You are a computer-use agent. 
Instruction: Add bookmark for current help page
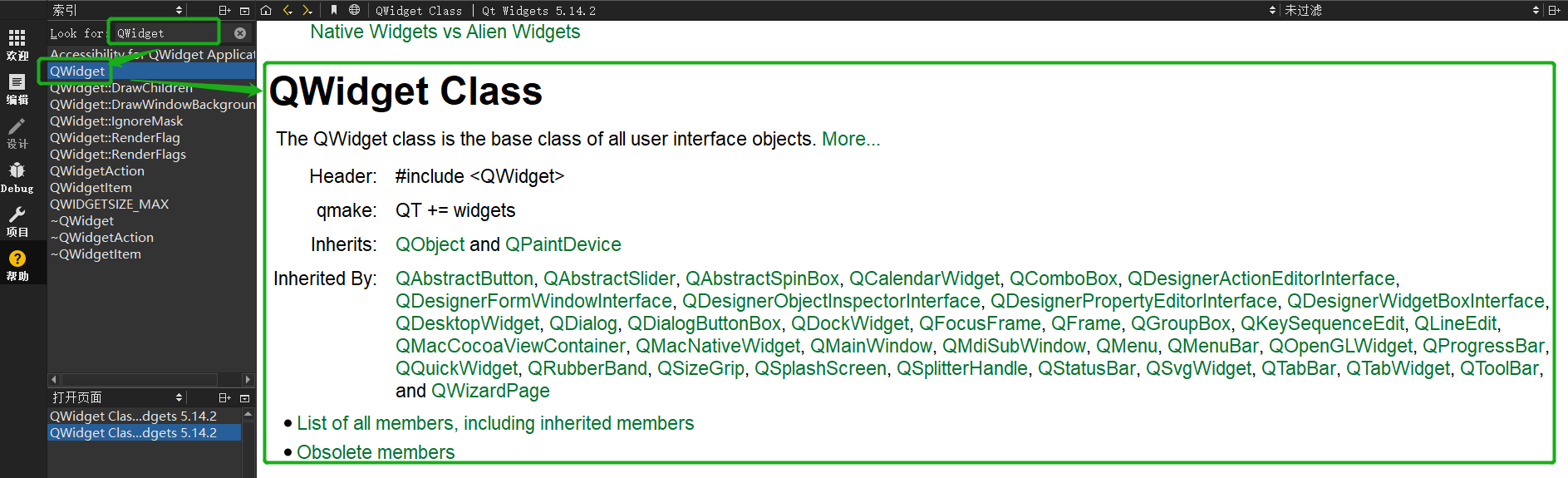click(334, 11)
